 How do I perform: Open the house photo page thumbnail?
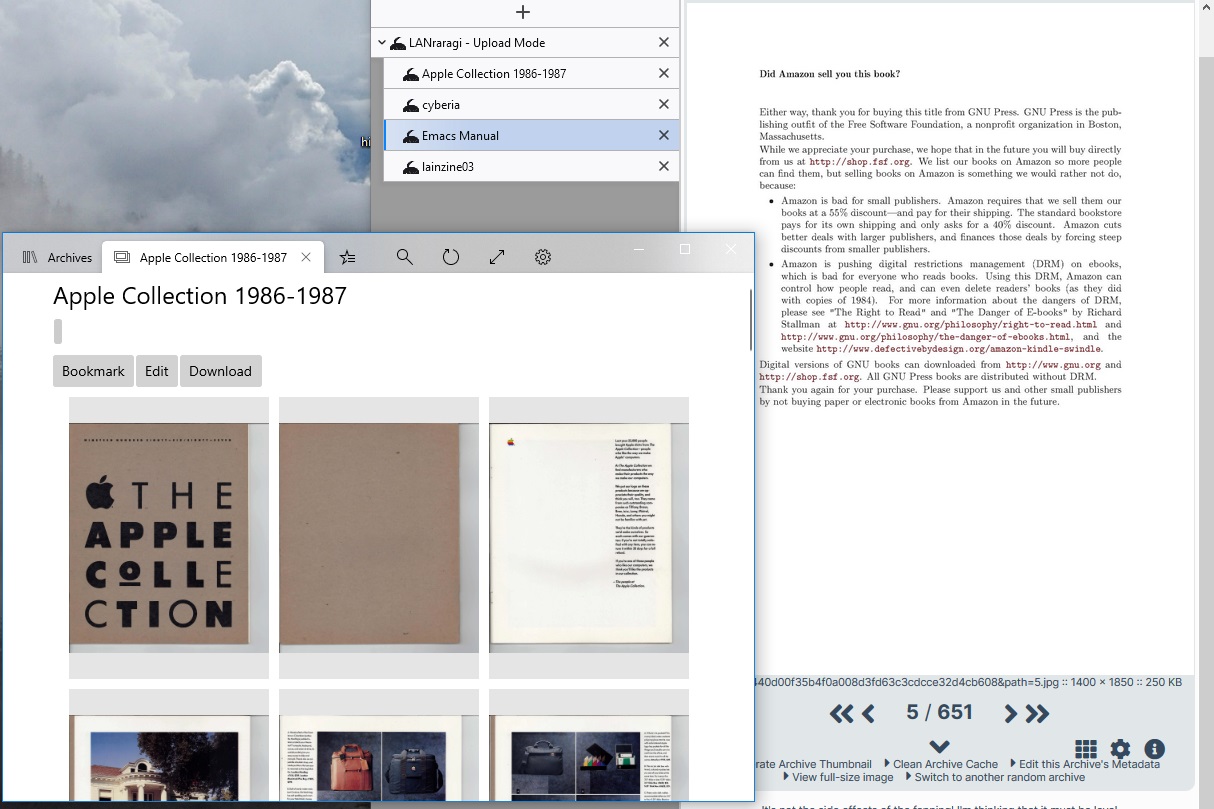tap(169, 745)
